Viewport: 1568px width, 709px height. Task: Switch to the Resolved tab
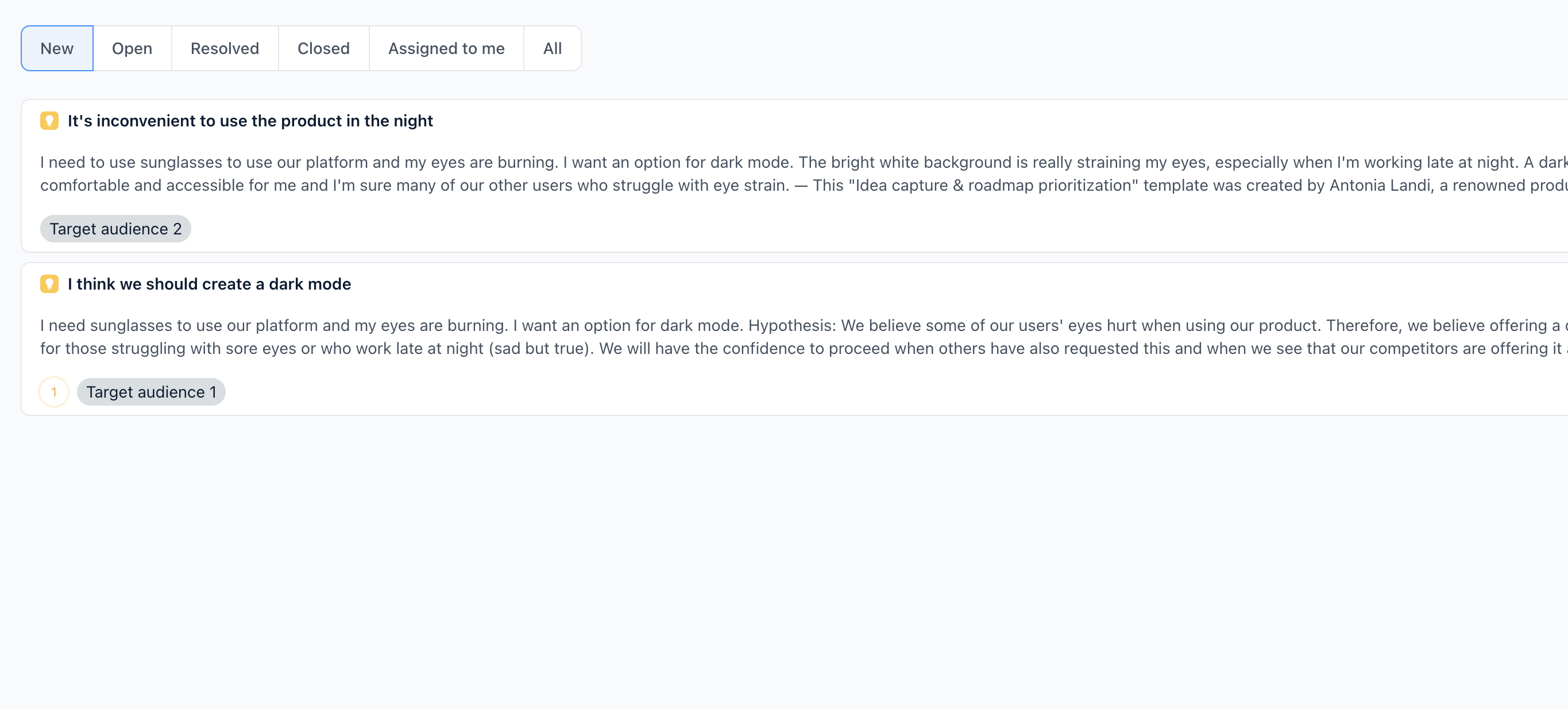[x=225, y=48]
